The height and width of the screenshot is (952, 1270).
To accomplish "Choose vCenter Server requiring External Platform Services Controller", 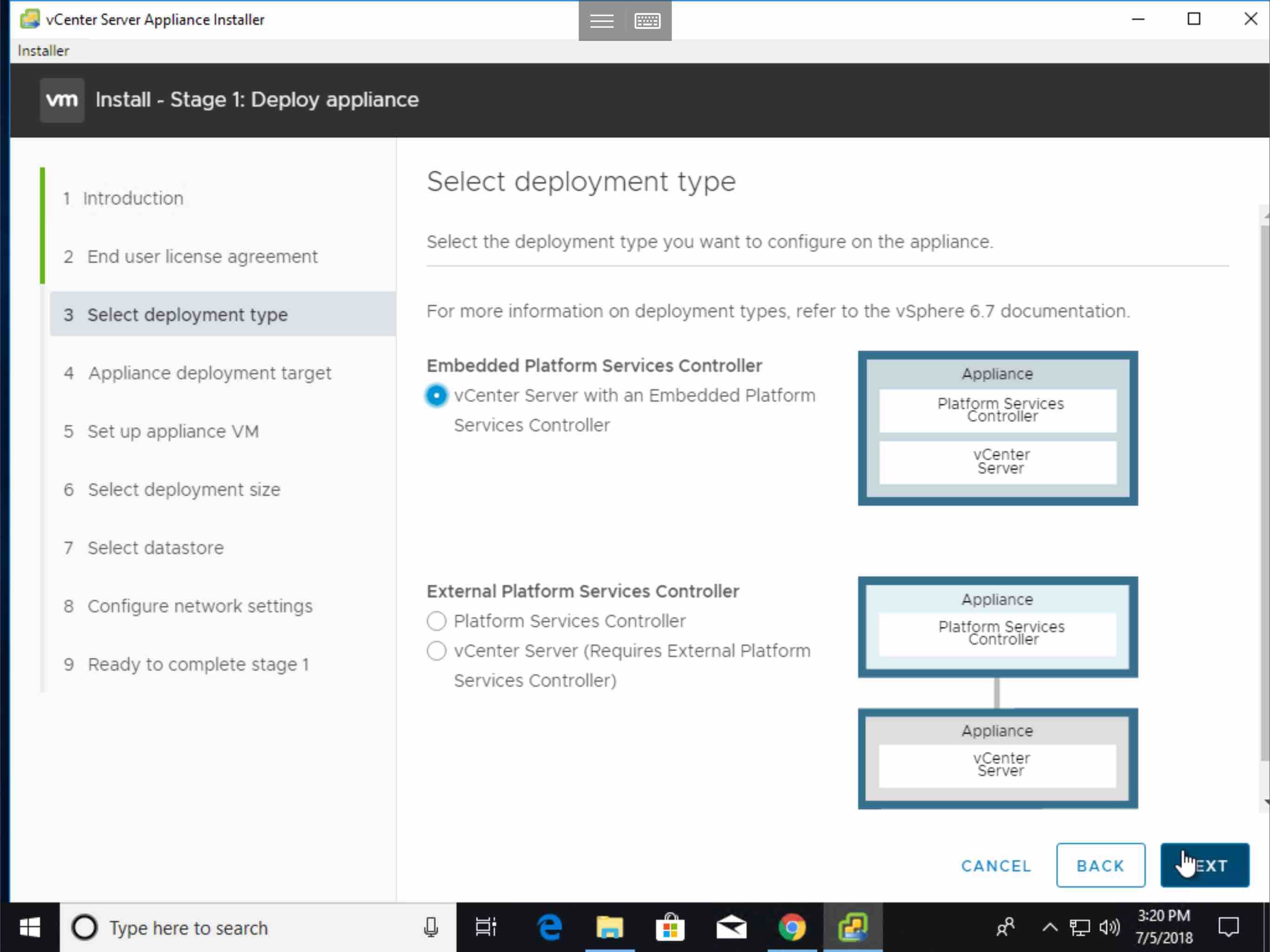I will [437, 651].
